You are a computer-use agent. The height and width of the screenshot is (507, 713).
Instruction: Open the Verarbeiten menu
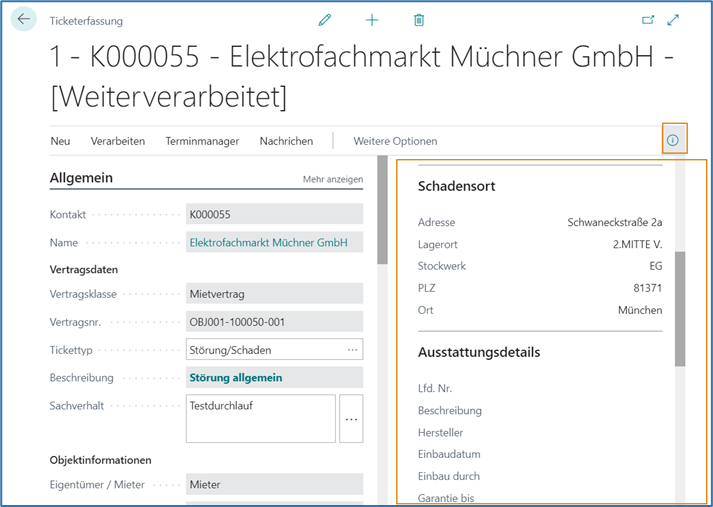click(x=118, y=141)
